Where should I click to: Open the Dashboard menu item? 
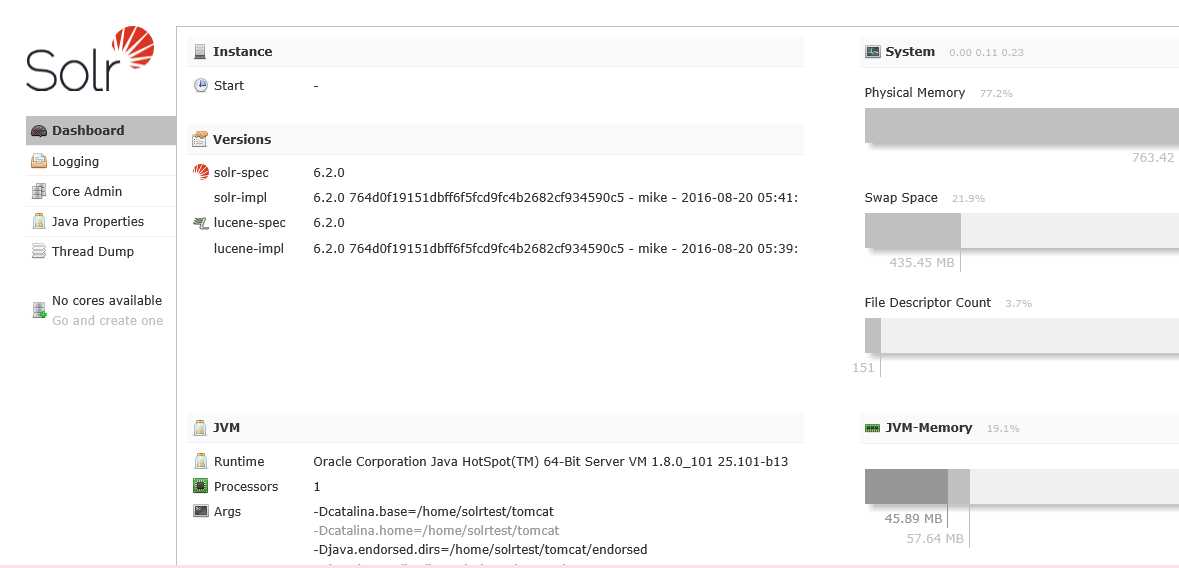101,130
